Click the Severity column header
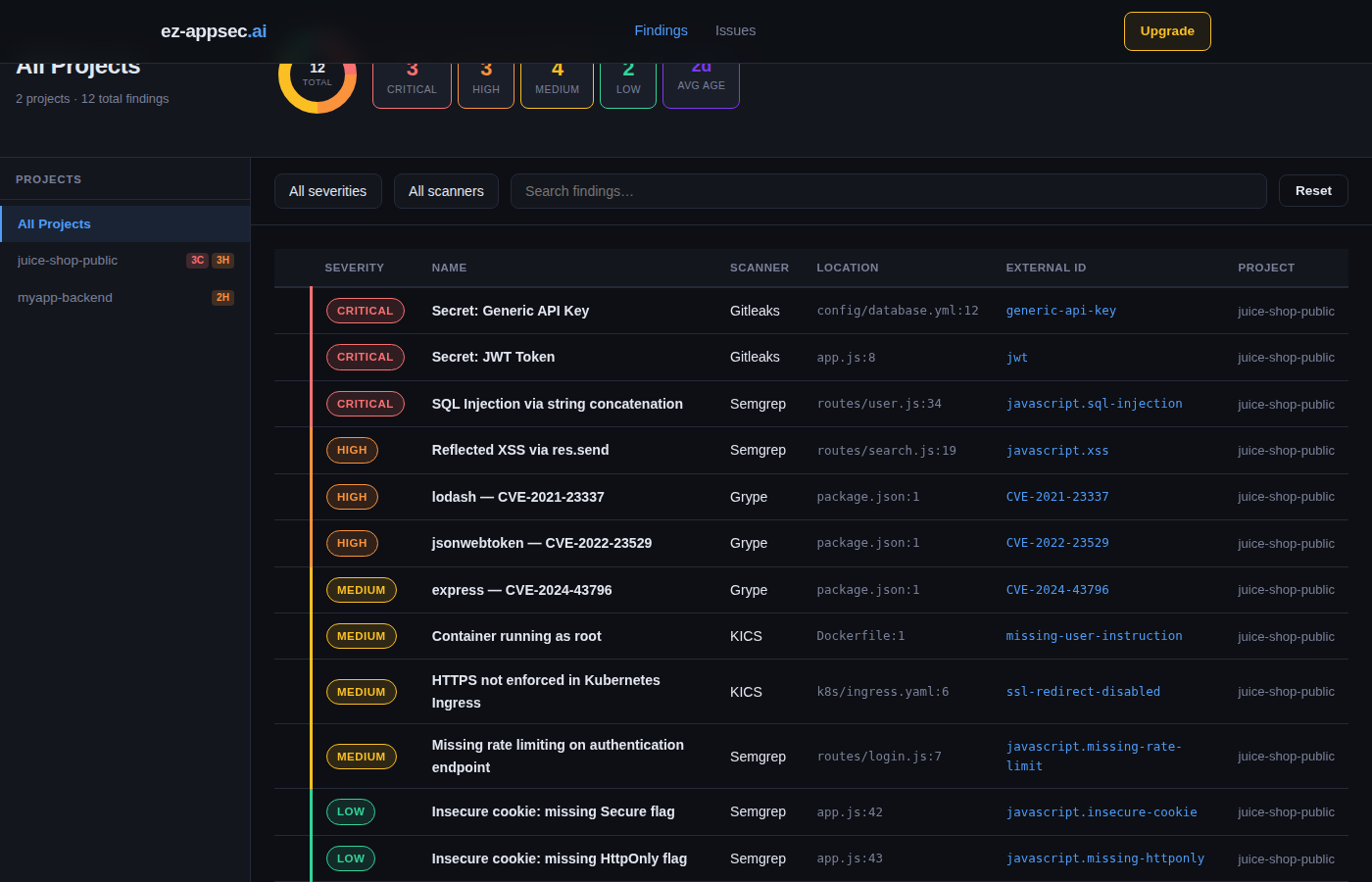This screenshot has width=1372, height=882. (354, 269)
